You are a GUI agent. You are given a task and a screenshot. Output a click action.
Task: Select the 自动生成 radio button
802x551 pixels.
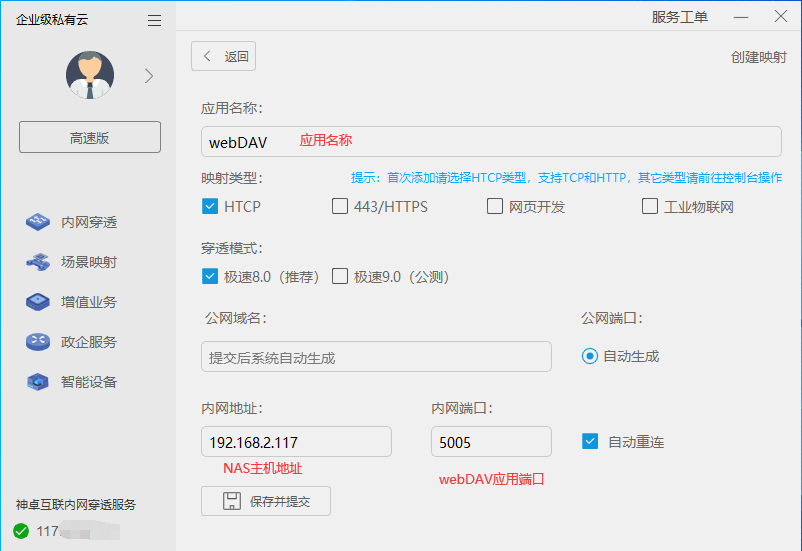tap(590, 356)
